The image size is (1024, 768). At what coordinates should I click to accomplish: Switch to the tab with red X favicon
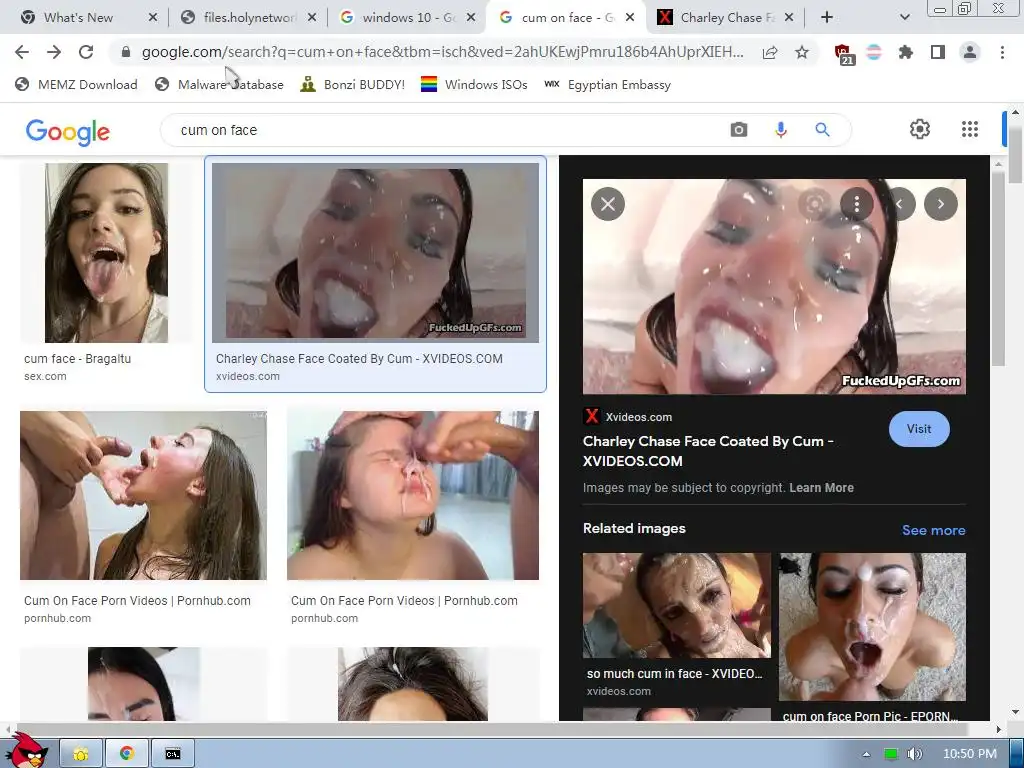(727, 18)
